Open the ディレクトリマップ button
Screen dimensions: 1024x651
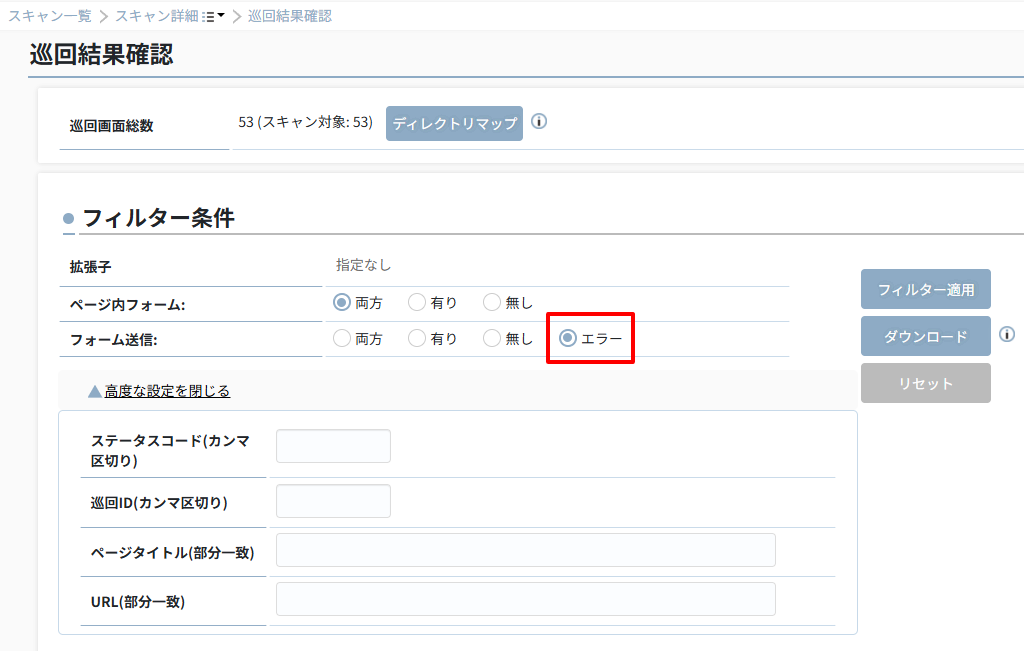coord(454,123)
